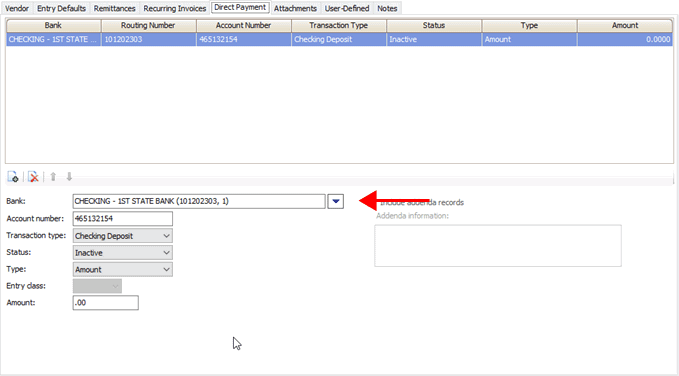
Task: Sort by the Type column header
Action: (x=529, y=26)
